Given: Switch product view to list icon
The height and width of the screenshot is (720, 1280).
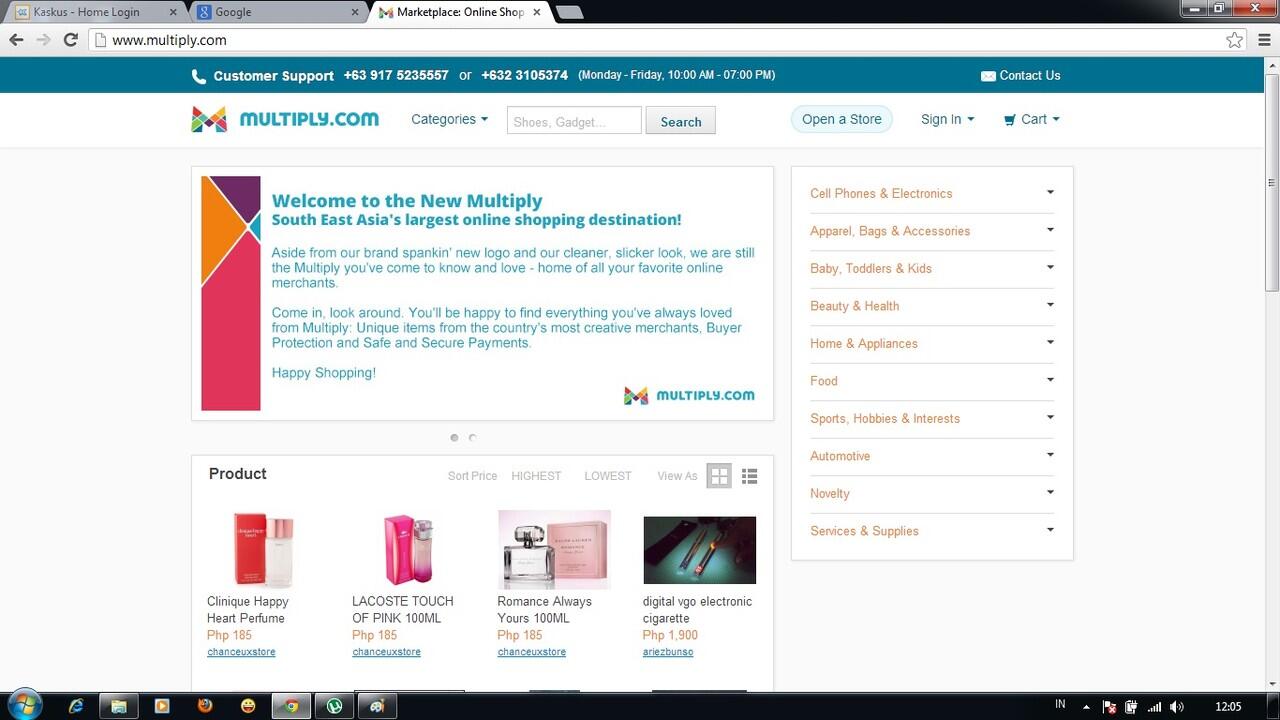Looking at the screenshot, I should click(x=749, y=476).
